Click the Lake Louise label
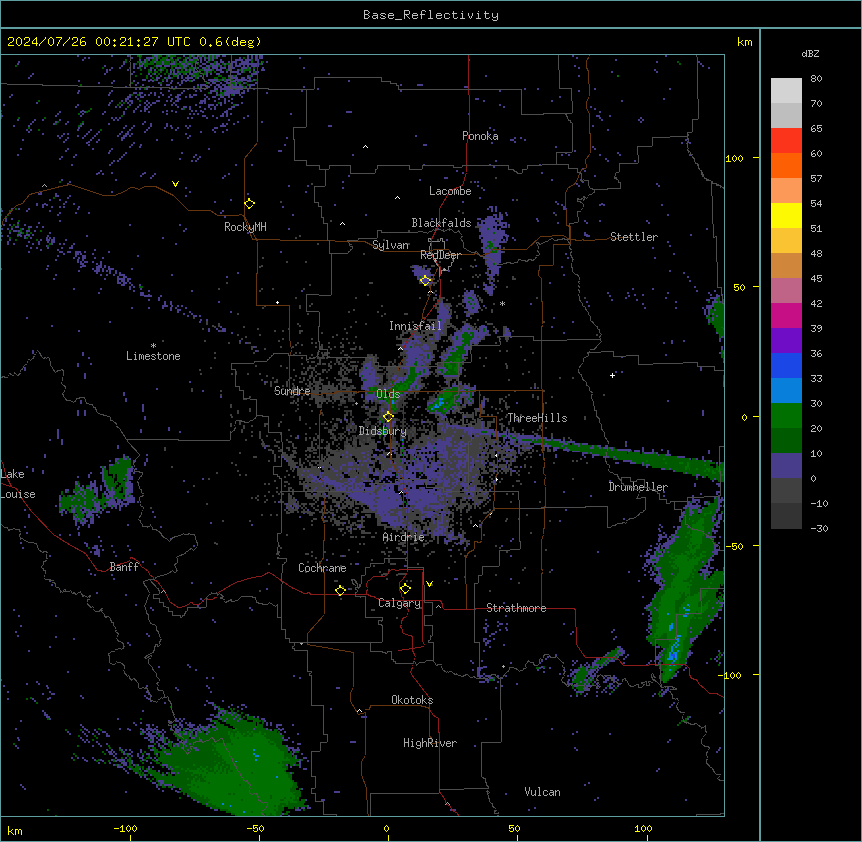Viewport: 862px width, 842px height. [17, 484]
